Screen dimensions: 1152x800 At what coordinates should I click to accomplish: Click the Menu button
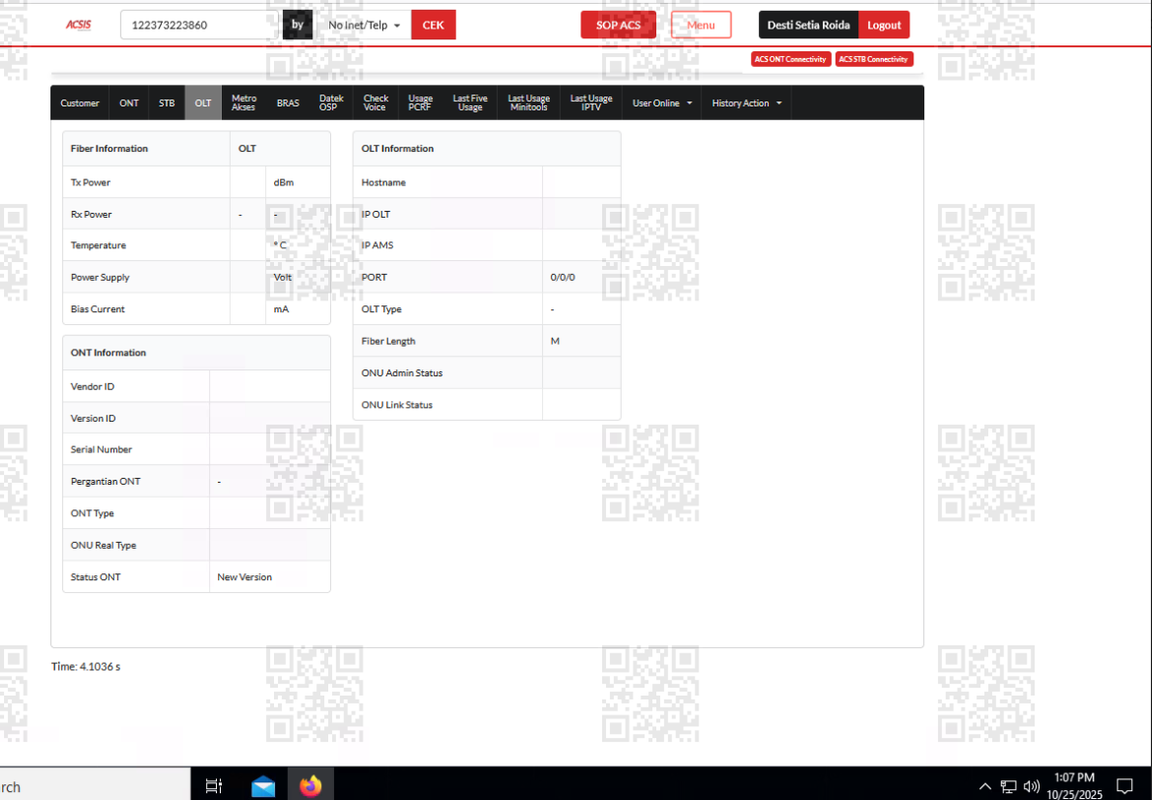[x=701, y=25]
